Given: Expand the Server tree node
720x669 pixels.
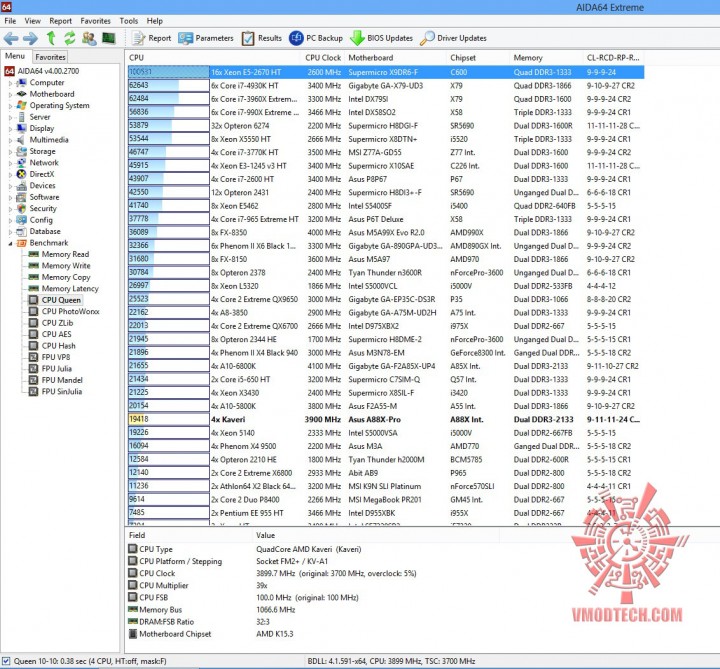Looking at the screenshot, I should 11,118.
